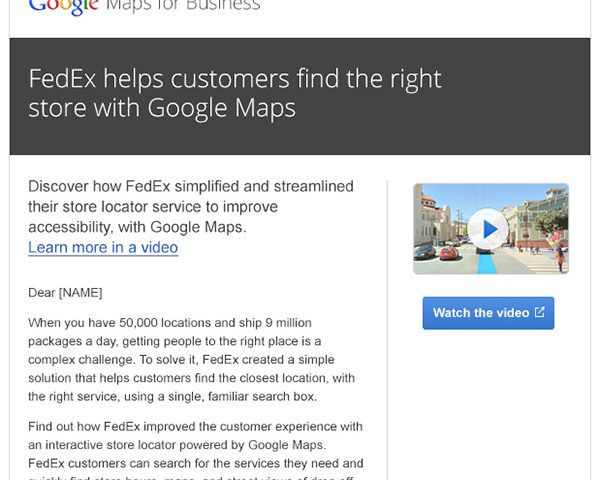Click the balloons in the video thumbnail

pyautogui.click(x=553, y=239)
